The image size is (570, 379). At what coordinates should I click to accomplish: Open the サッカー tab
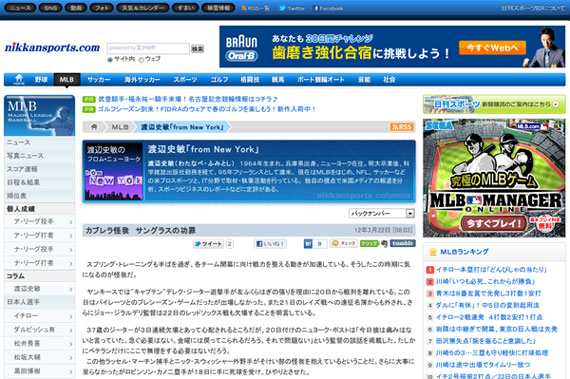point(99,80)
